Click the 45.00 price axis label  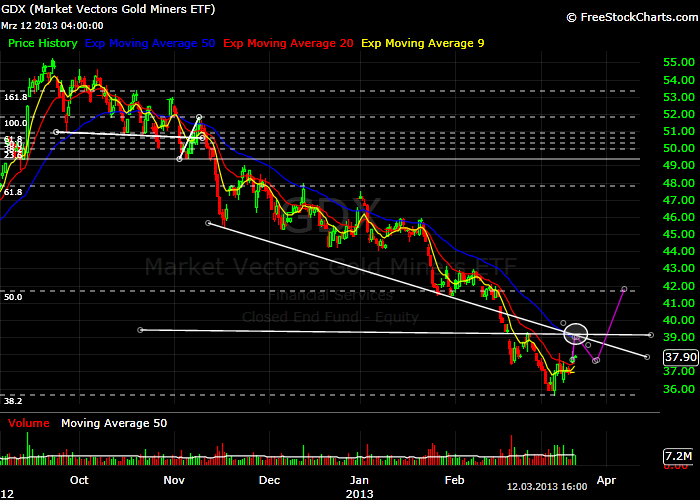[679, 234]
